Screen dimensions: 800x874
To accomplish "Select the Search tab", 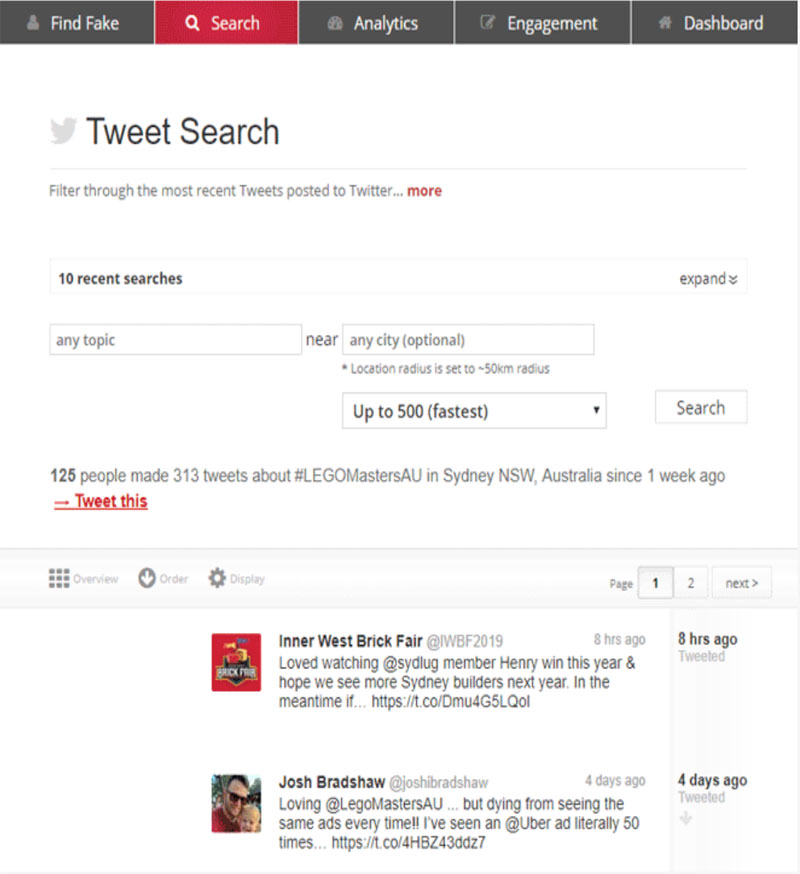I will click(226, 22).
